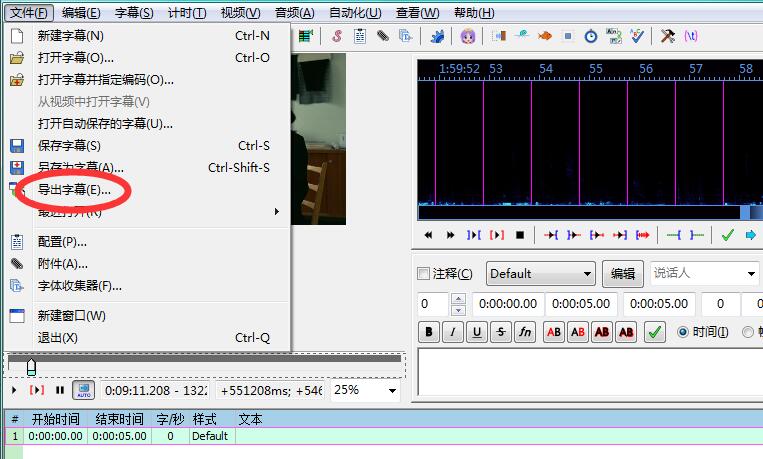Go to previous line in audio controls
Viewport: 763px width, 459px height.
click(428, 235)
